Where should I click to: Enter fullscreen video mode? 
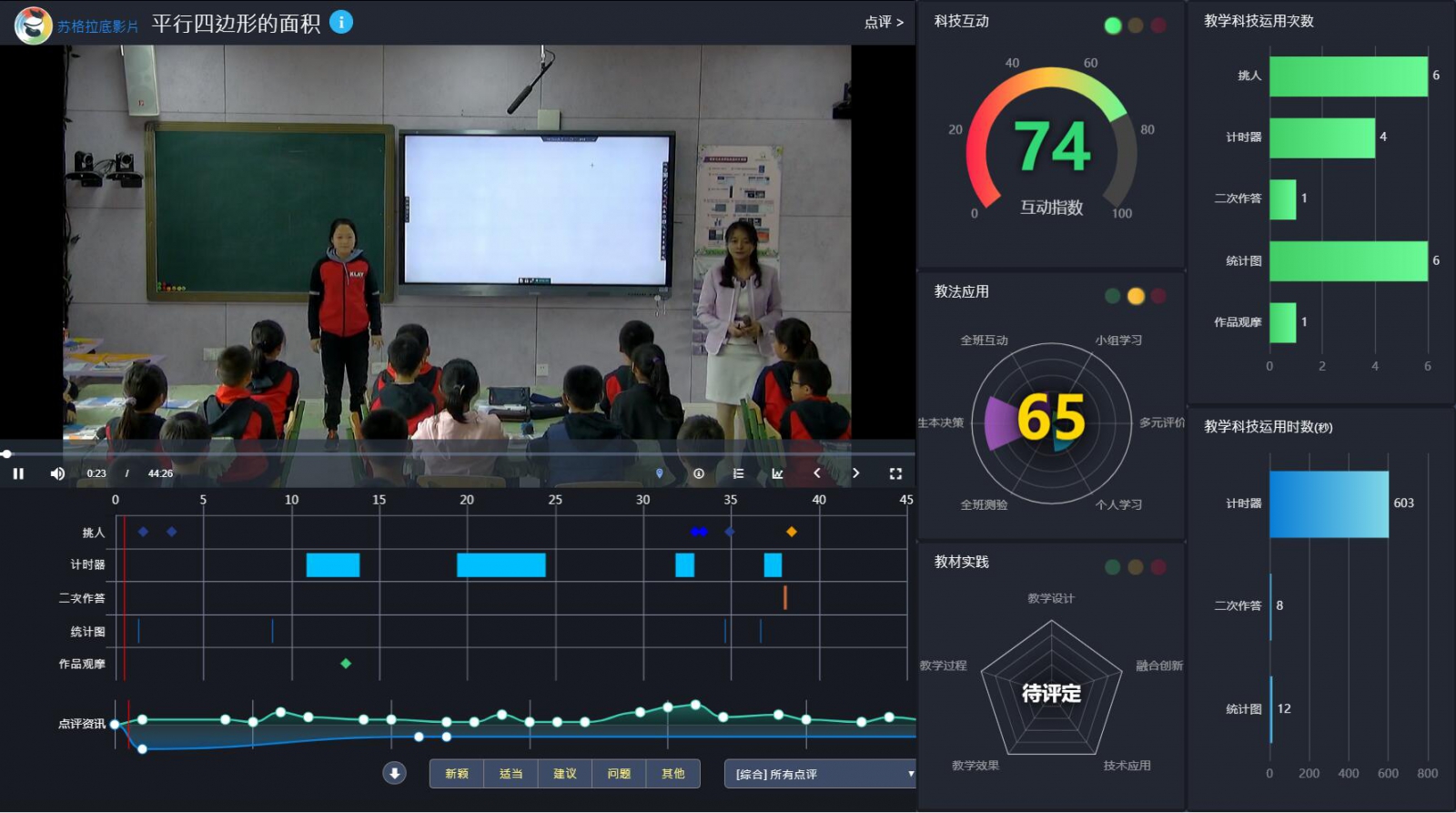pyautogui.click(x=895, y=473)
